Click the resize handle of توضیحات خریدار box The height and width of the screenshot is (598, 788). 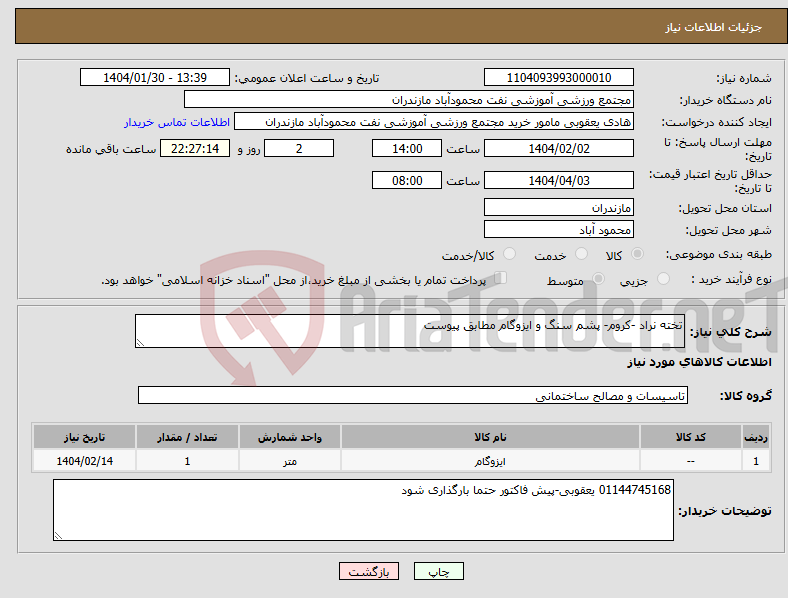pos(58,536)
